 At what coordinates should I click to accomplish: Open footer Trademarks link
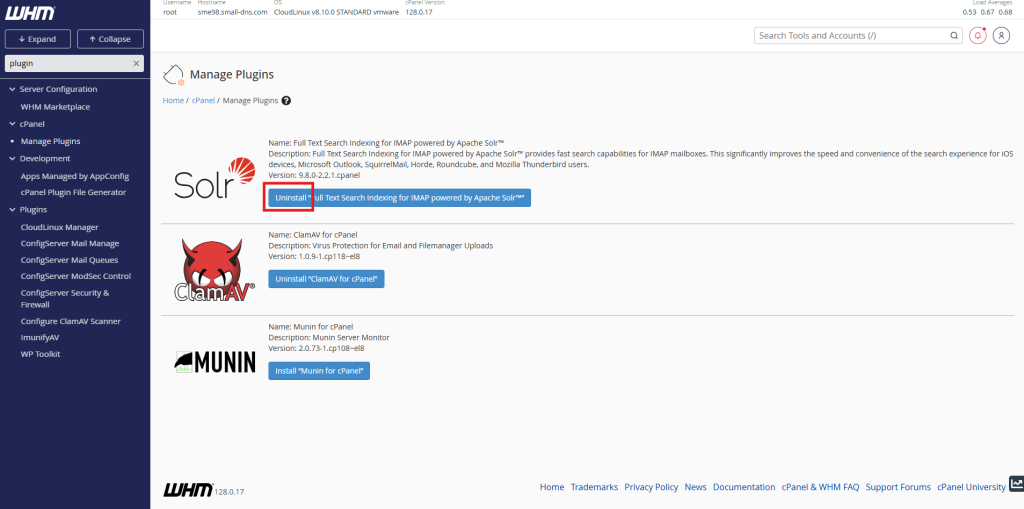(594, 487)
